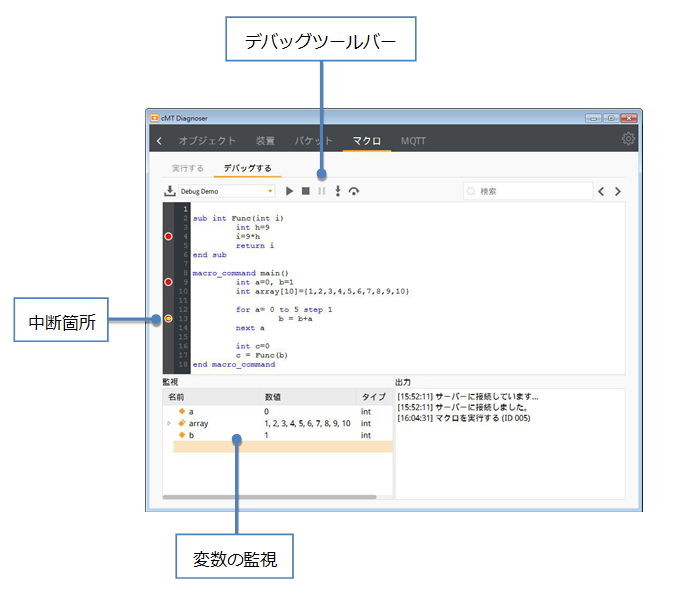Click the step over icon
The height and width of the screenshot is (593, 694).
[x=354, y=191]
